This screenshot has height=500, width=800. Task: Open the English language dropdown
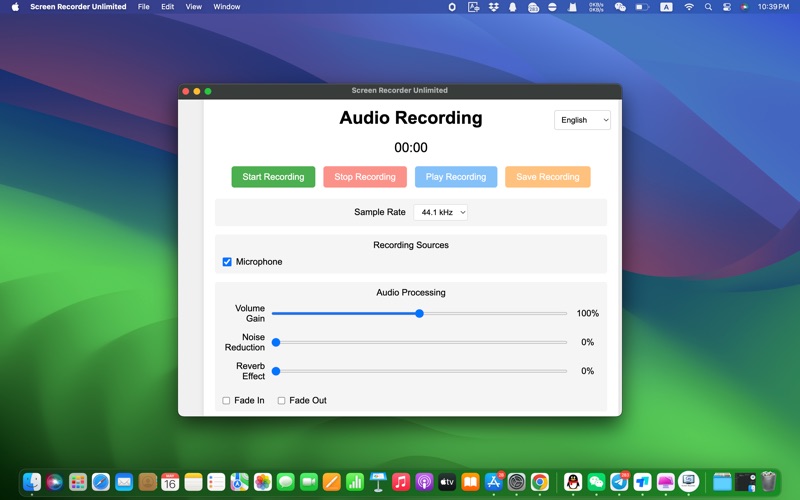click(582, 120)
